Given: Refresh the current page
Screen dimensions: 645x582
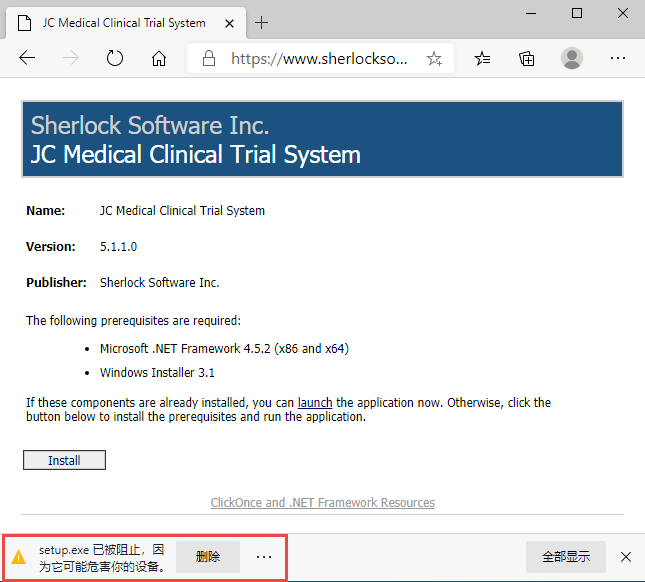Looking at the screenshot, I should 115,58.
